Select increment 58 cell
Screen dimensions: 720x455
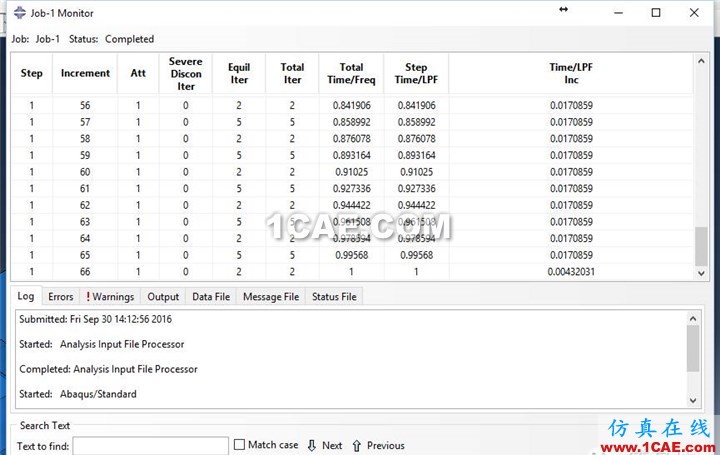click(85, 139)
